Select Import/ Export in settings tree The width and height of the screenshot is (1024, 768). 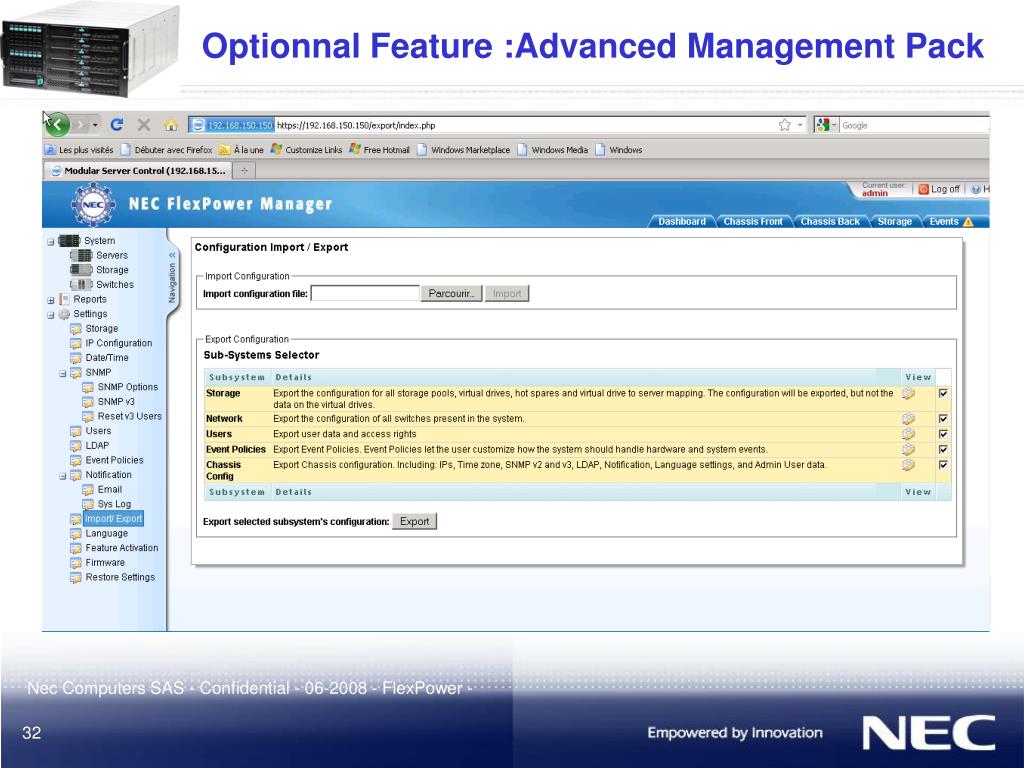tap(113, 519)
